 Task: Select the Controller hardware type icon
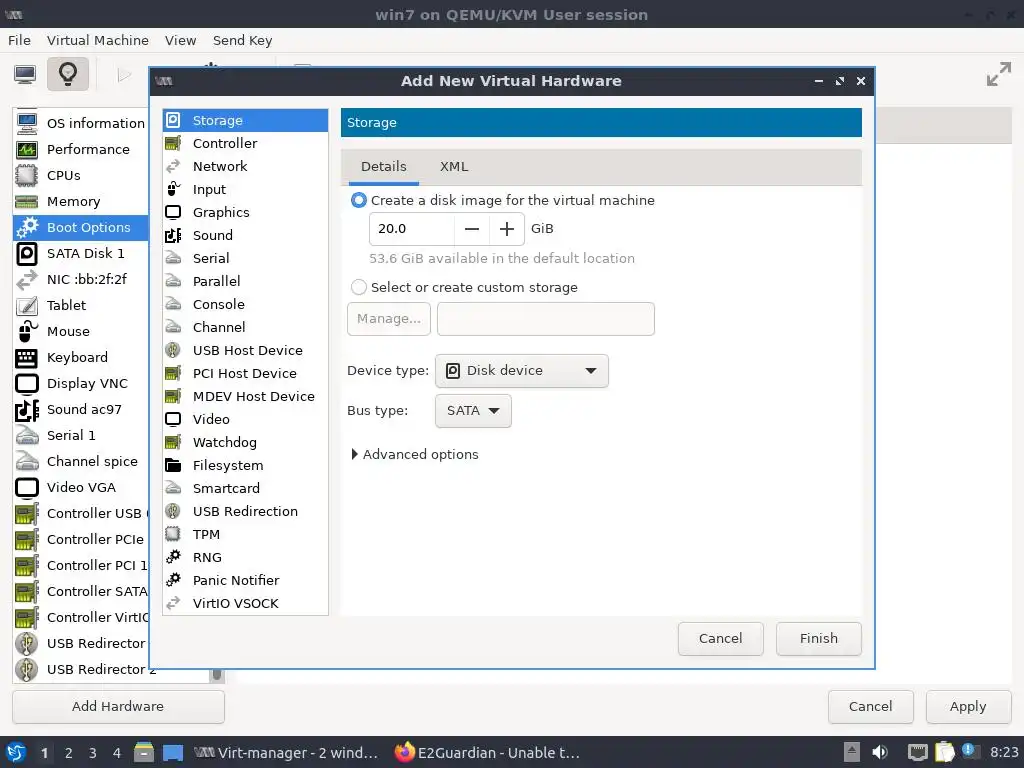click(x=173, y=143)
